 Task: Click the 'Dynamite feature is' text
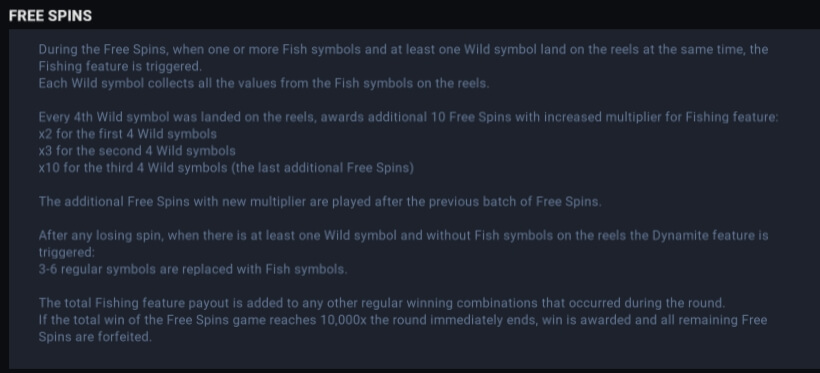(x=710, y=235)
